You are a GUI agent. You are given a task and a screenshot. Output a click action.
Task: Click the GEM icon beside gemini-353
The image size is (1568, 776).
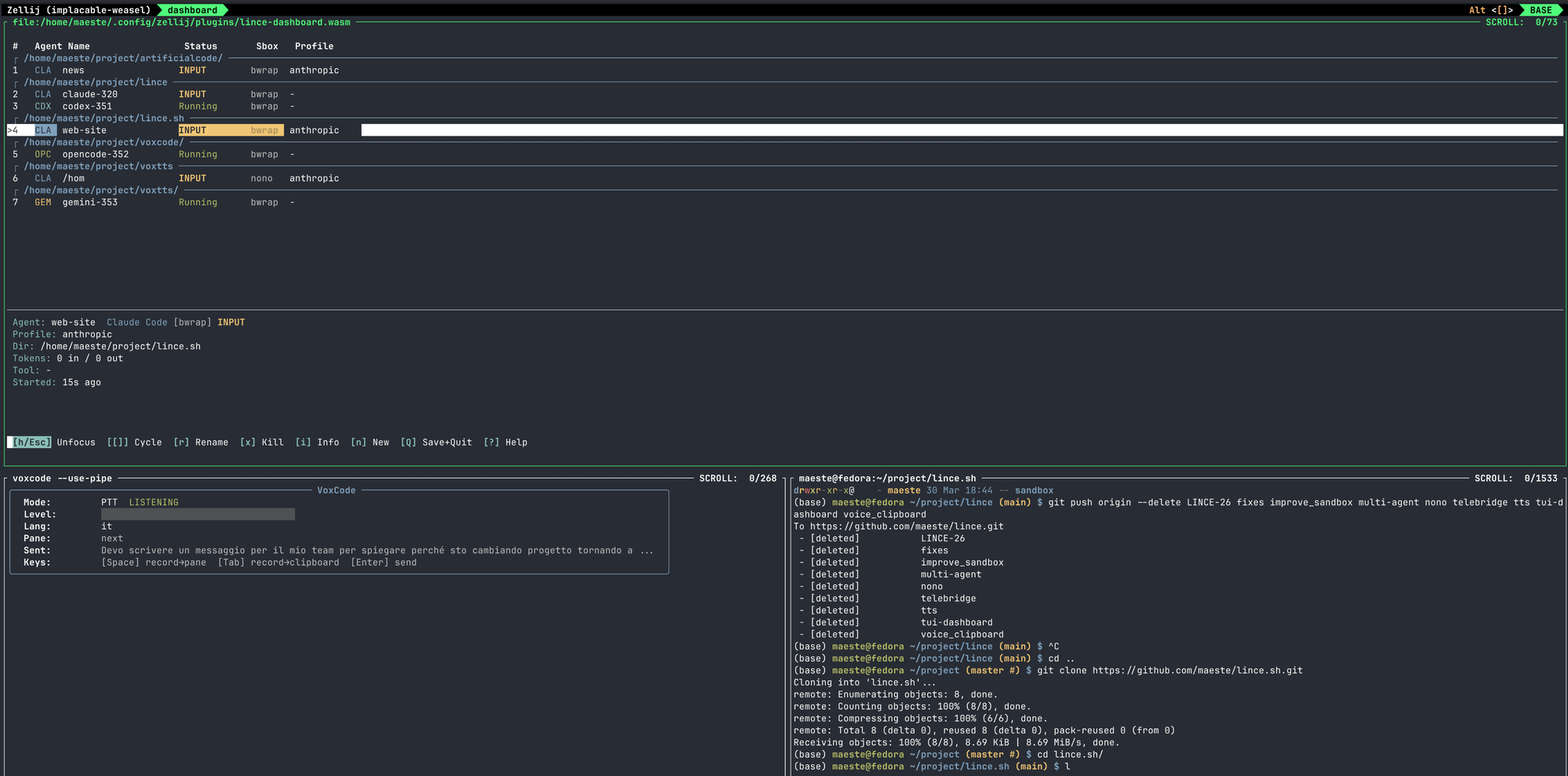42,202
